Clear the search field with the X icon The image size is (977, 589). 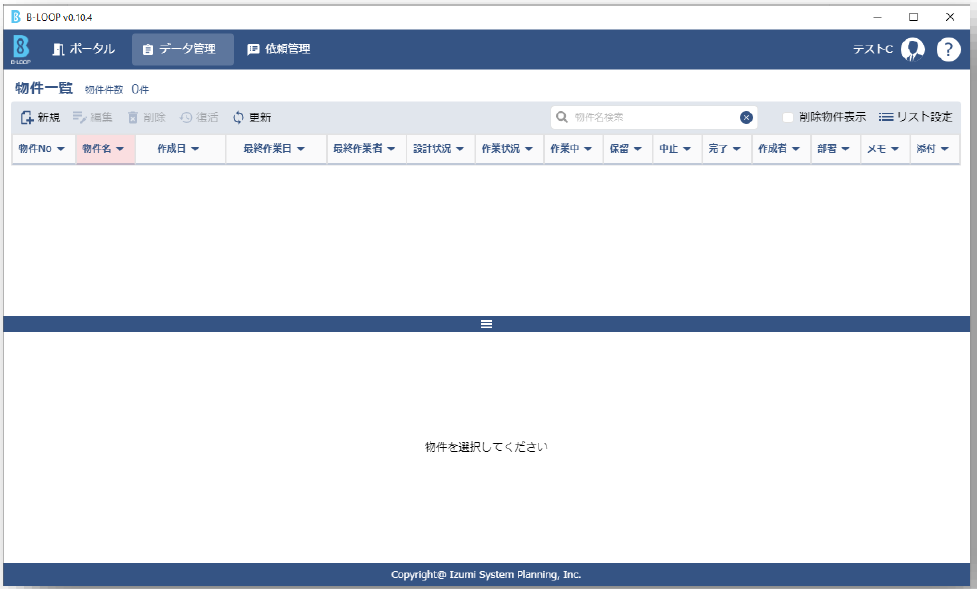746,117
